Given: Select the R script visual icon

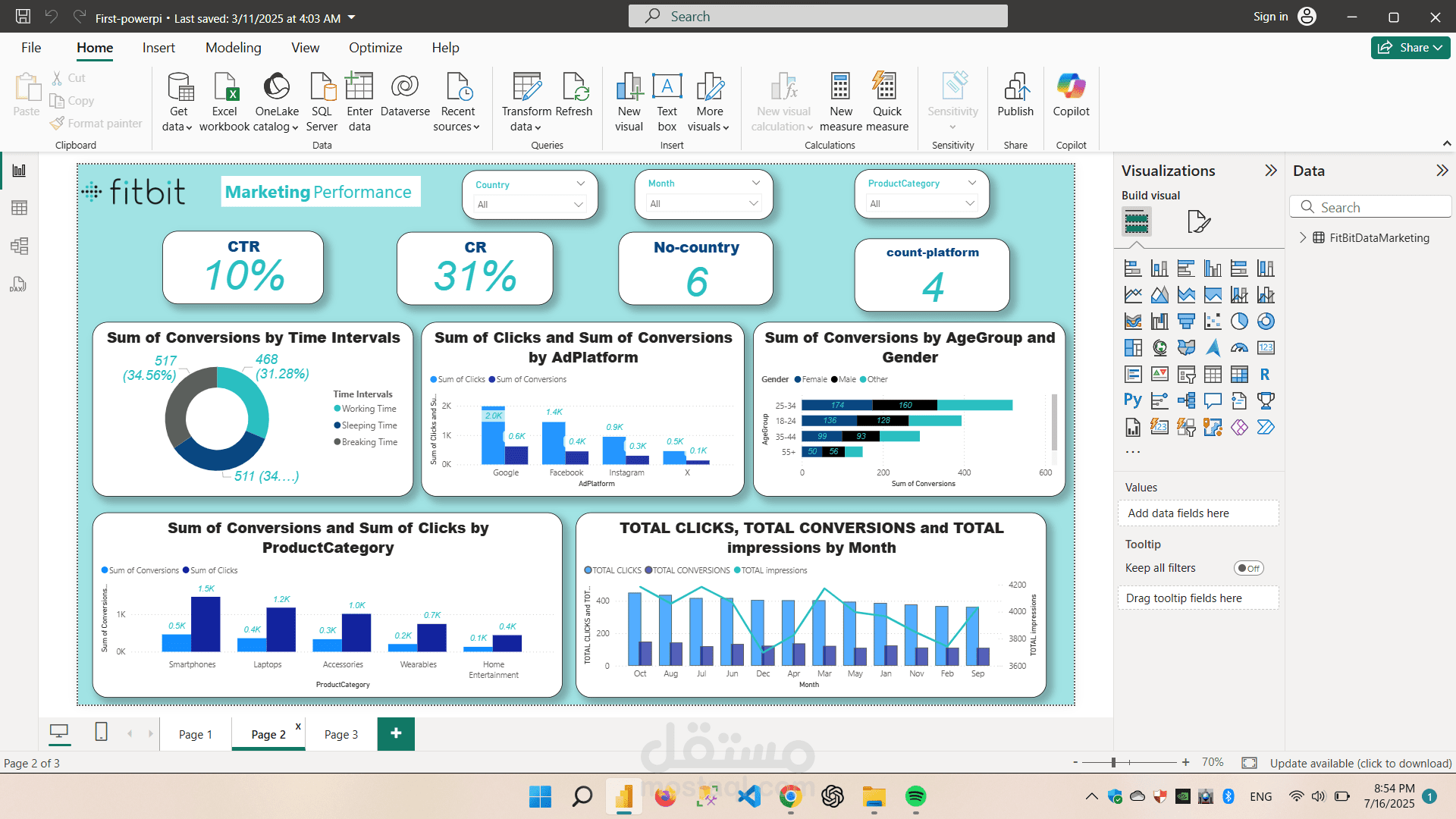Looking at the screenshot, I should 1266,375.
